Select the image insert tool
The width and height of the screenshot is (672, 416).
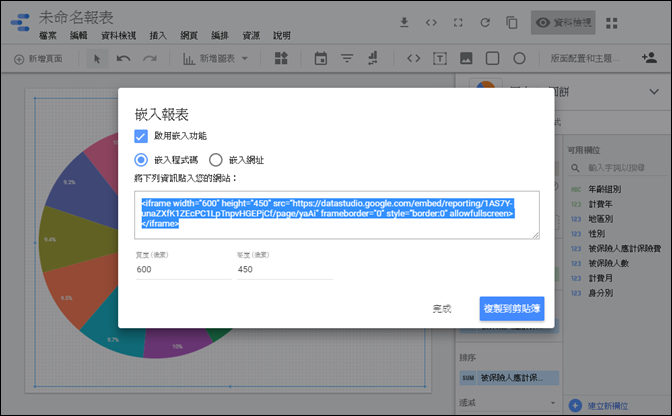click(466, 58)
